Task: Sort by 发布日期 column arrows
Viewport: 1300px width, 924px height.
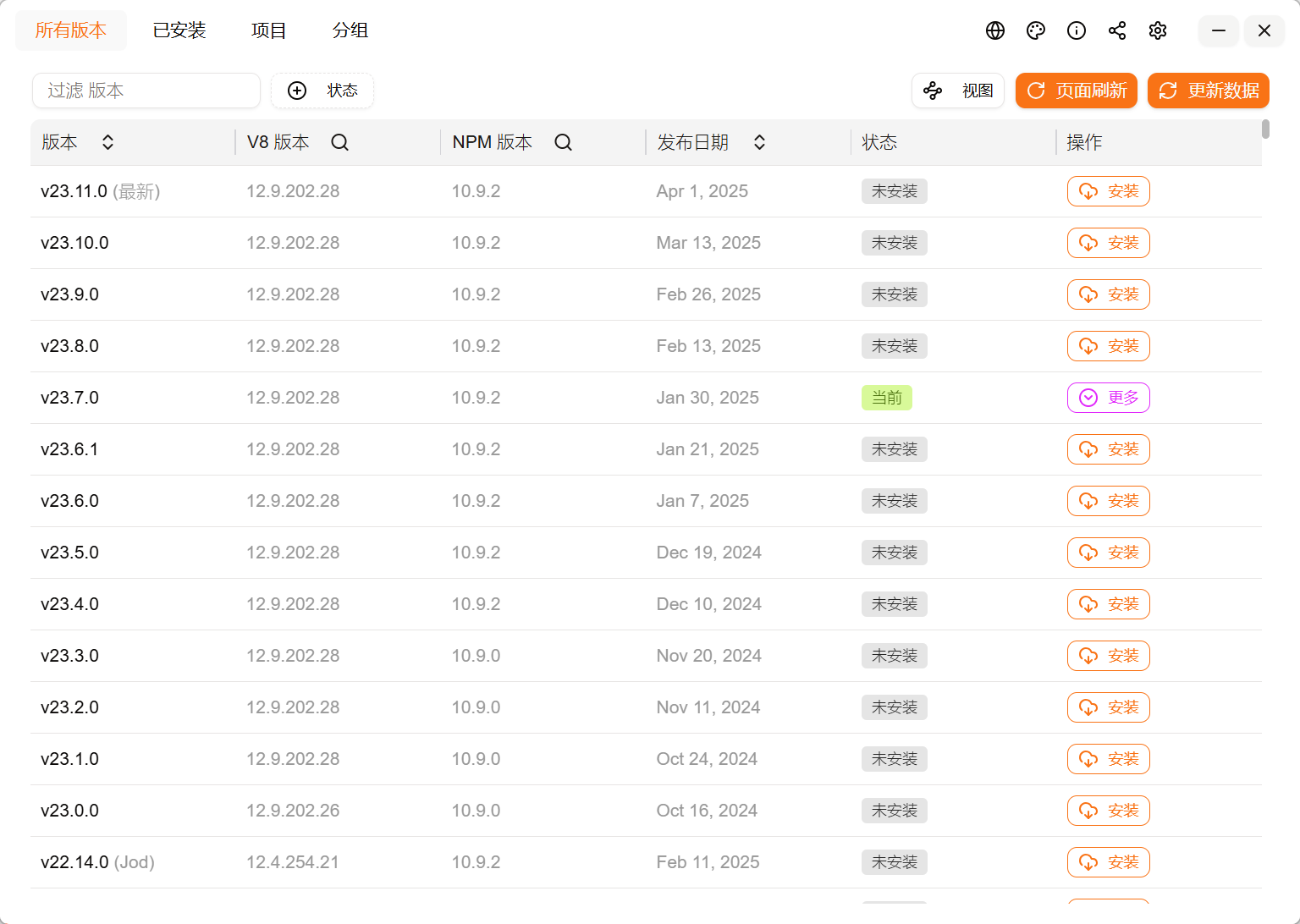Action: (x=759, y=142)
